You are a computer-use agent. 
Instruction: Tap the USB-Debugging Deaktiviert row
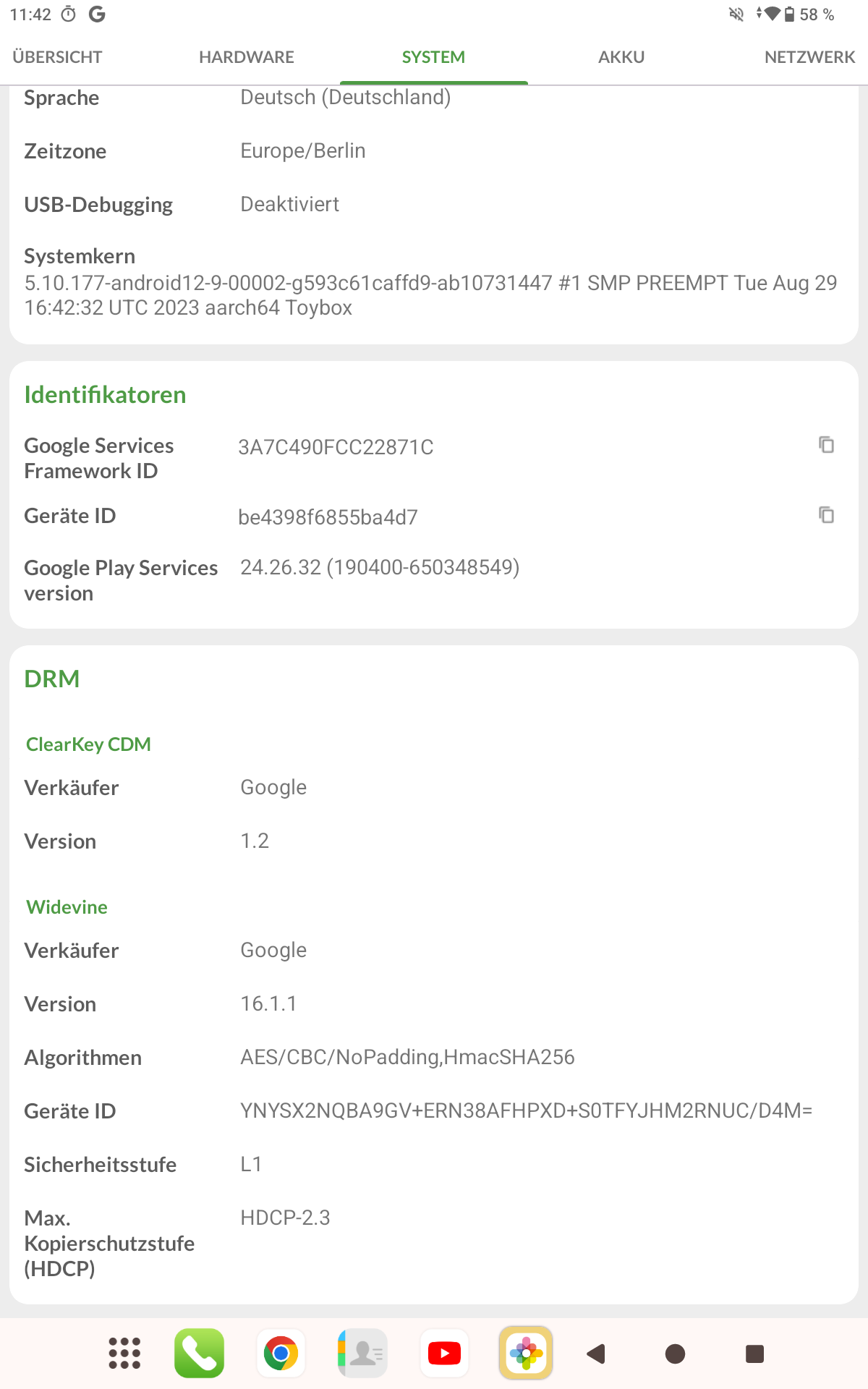[434, 205]
